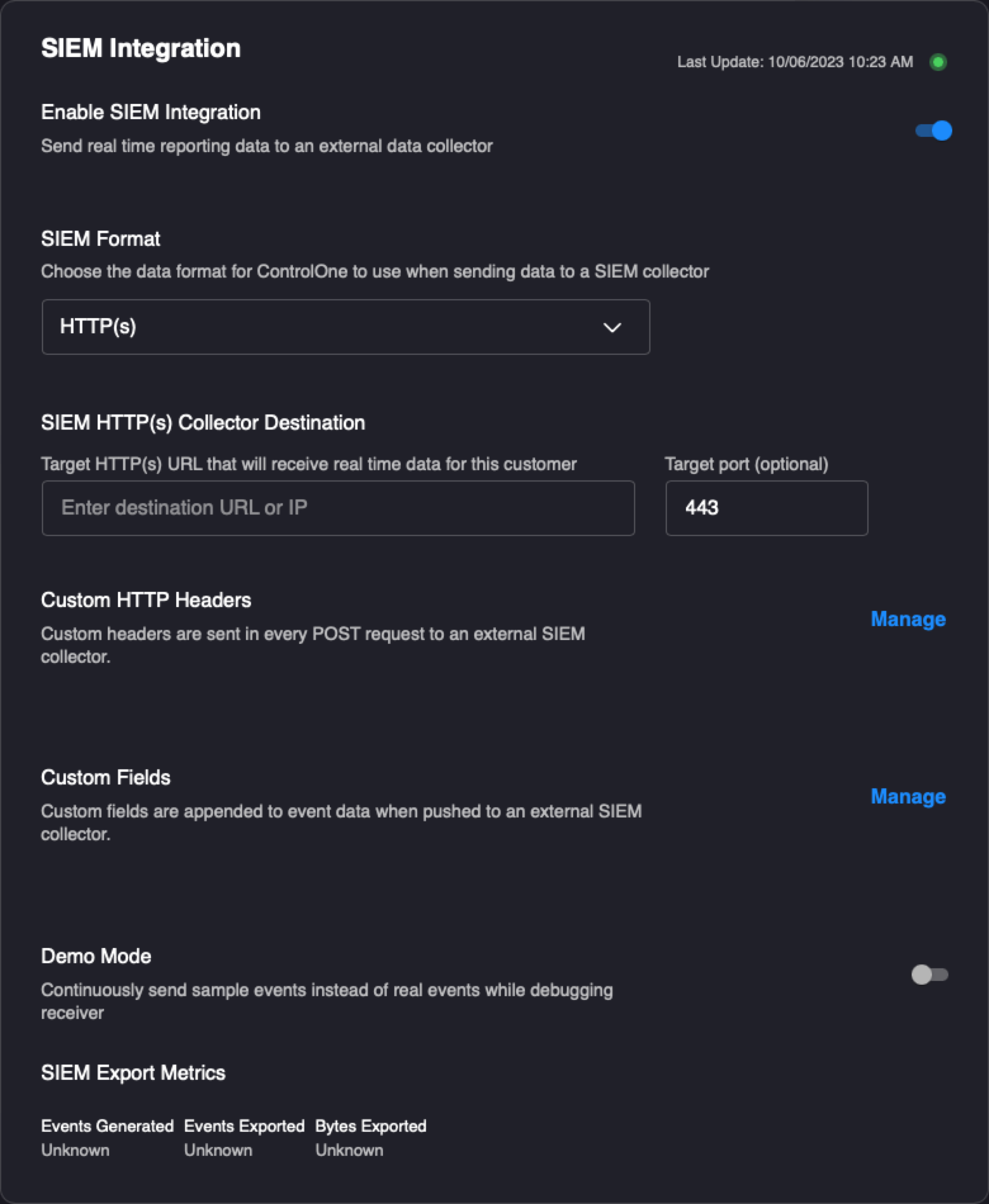Click the Demo Mode heading text
Screen dimensions: 989x1204
(96, 956)
